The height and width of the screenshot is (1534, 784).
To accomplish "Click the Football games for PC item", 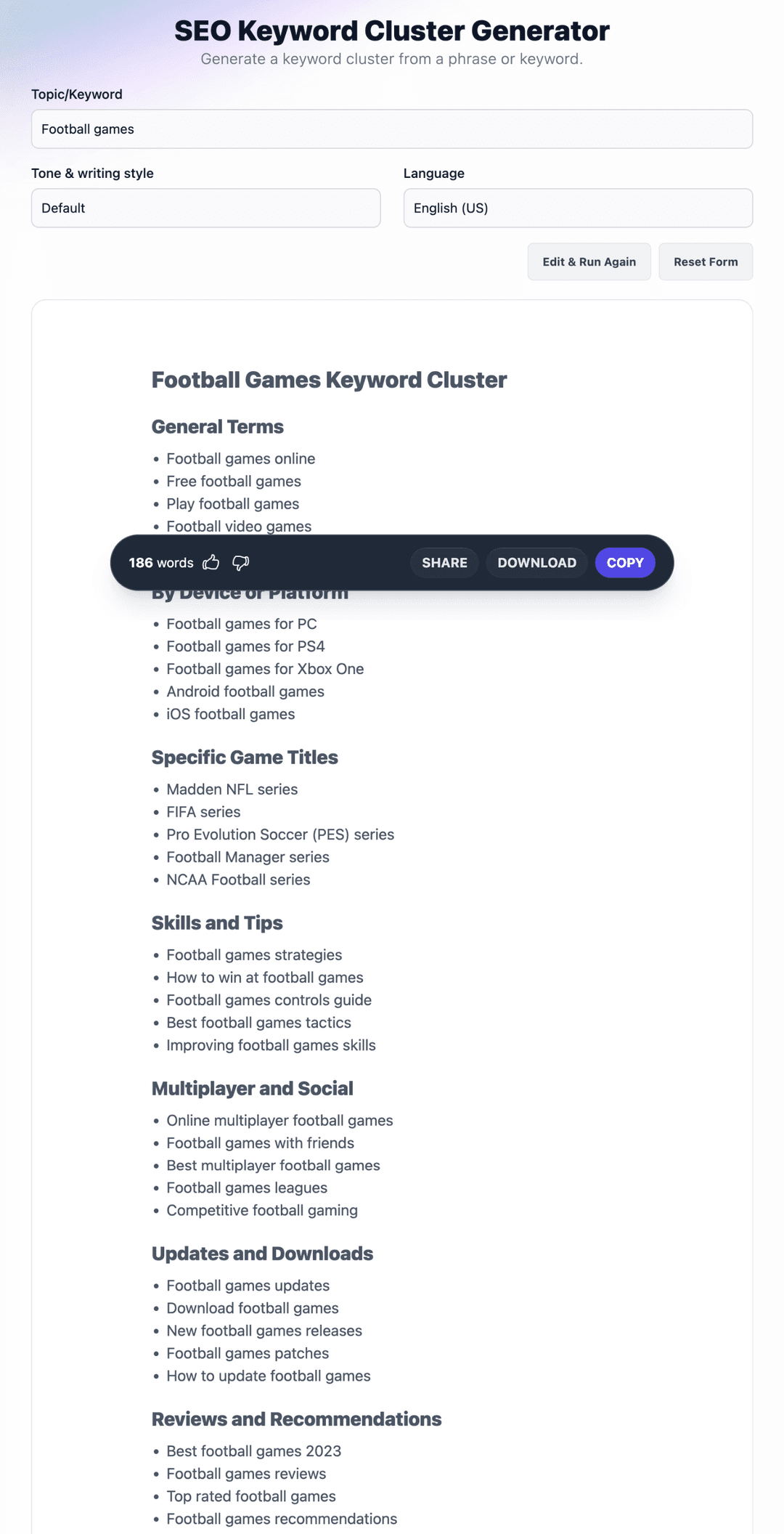I will (241, 623).
